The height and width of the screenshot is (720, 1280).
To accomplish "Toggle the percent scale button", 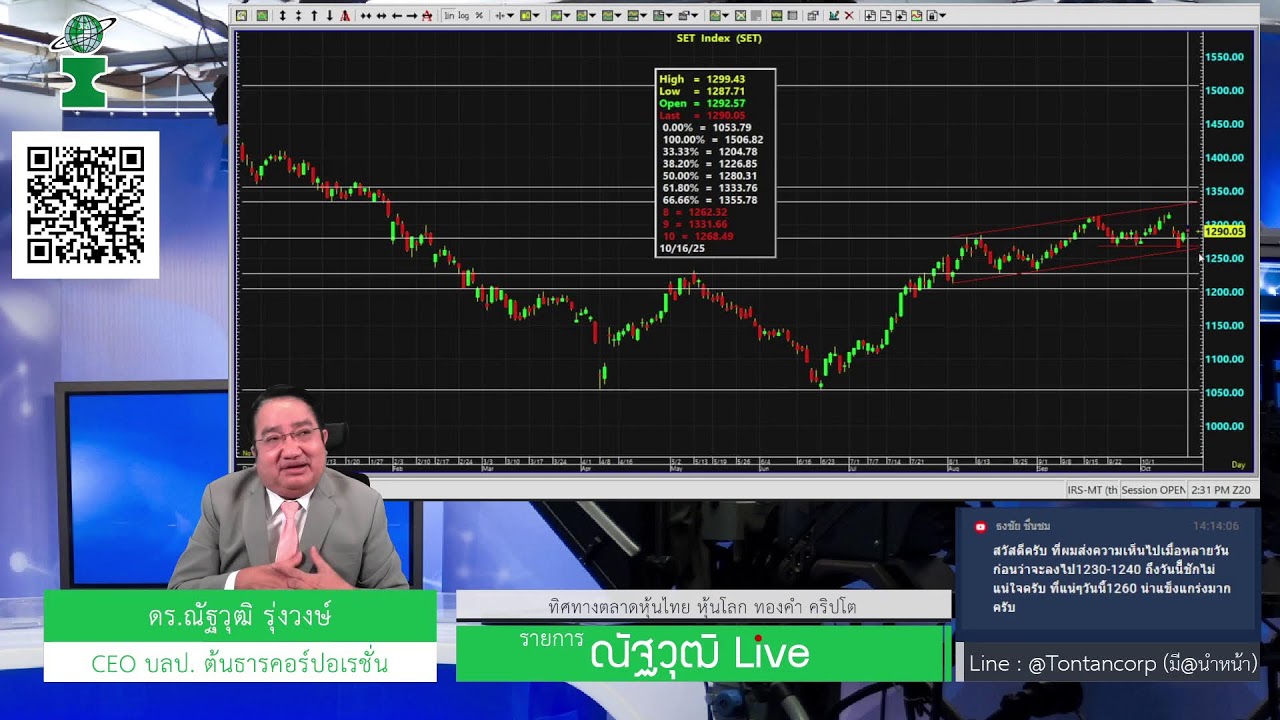I will coord(479,16).
